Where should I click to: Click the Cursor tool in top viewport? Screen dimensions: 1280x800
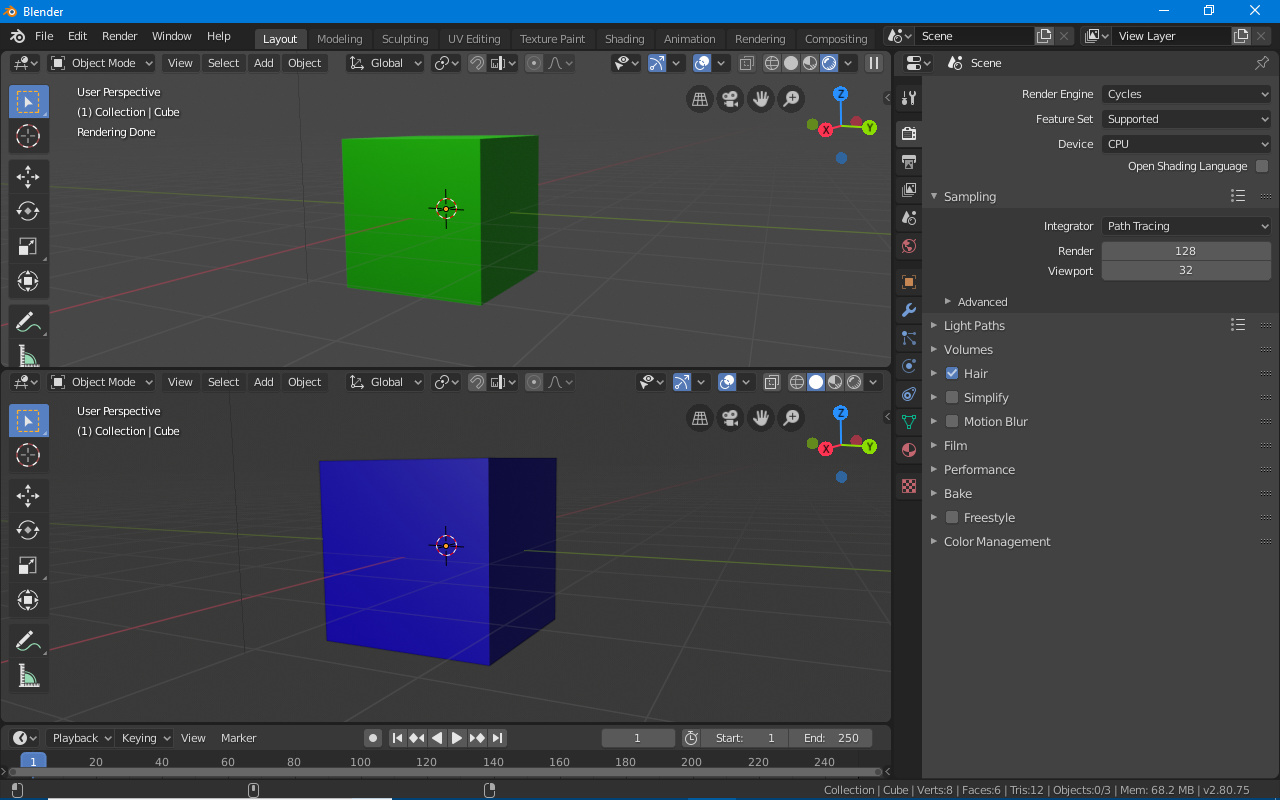(28, 136)
